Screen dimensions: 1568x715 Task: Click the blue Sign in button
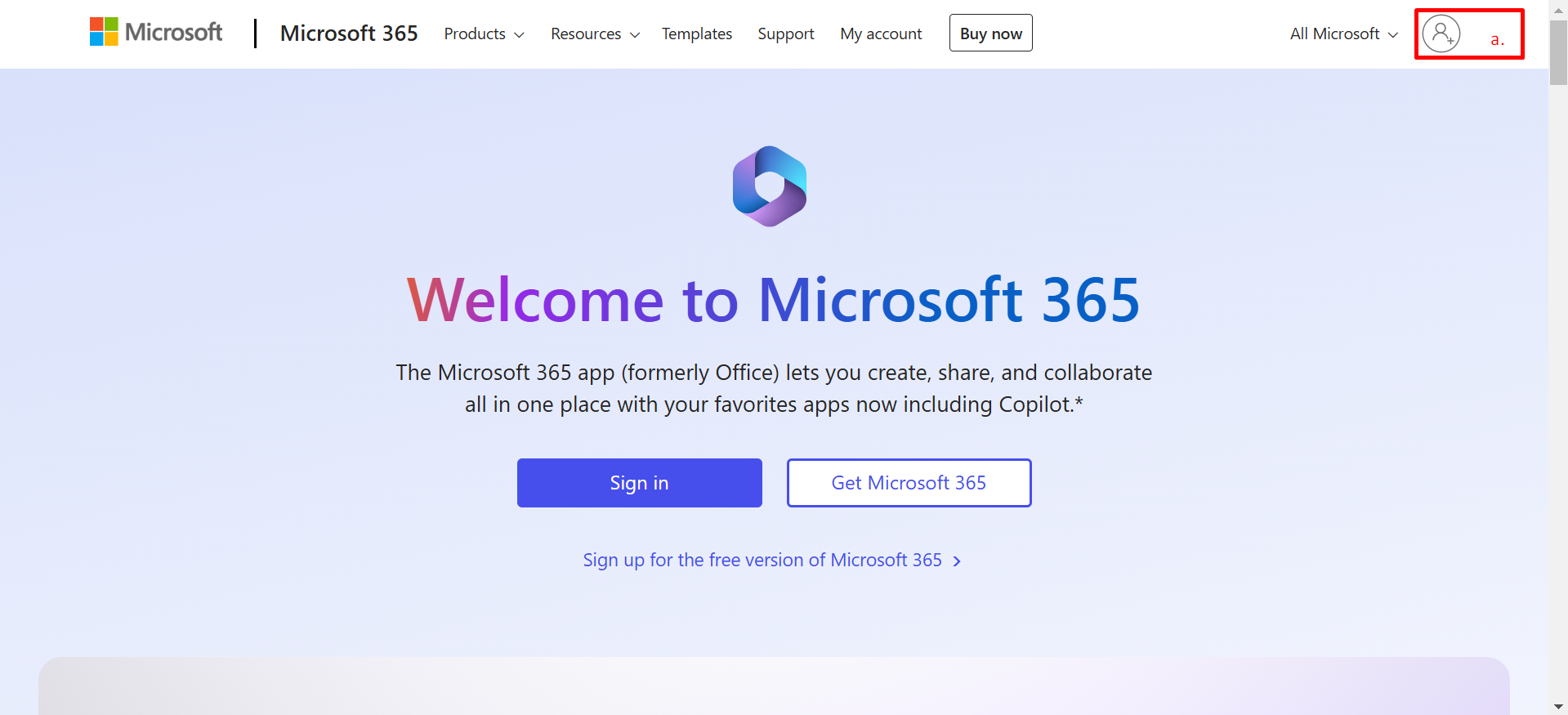point(640,483)
